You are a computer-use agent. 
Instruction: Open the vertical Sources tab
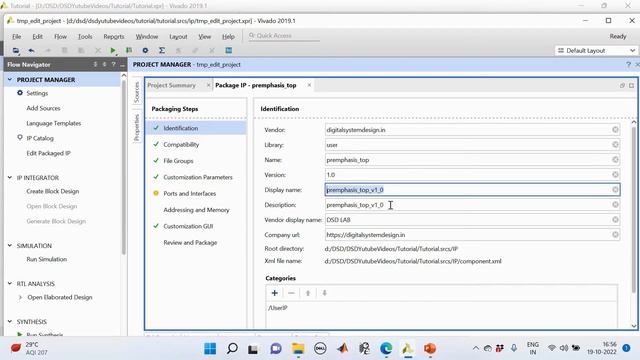click(137, 92)
